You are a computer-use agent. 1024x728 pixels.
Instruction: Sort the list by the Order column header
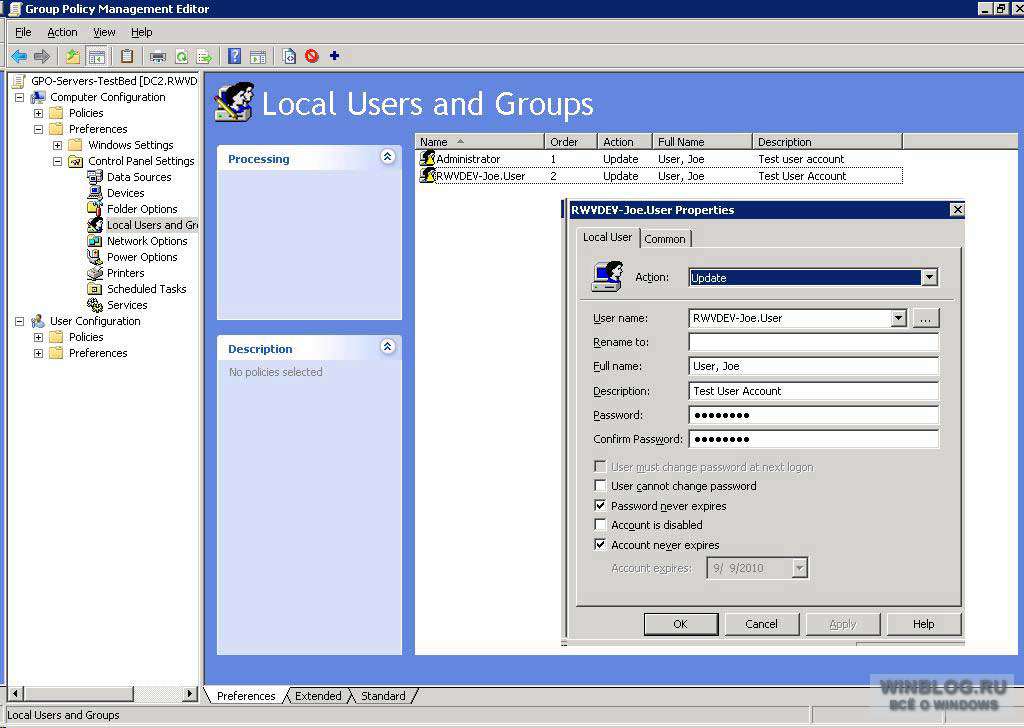click(570, 142)
